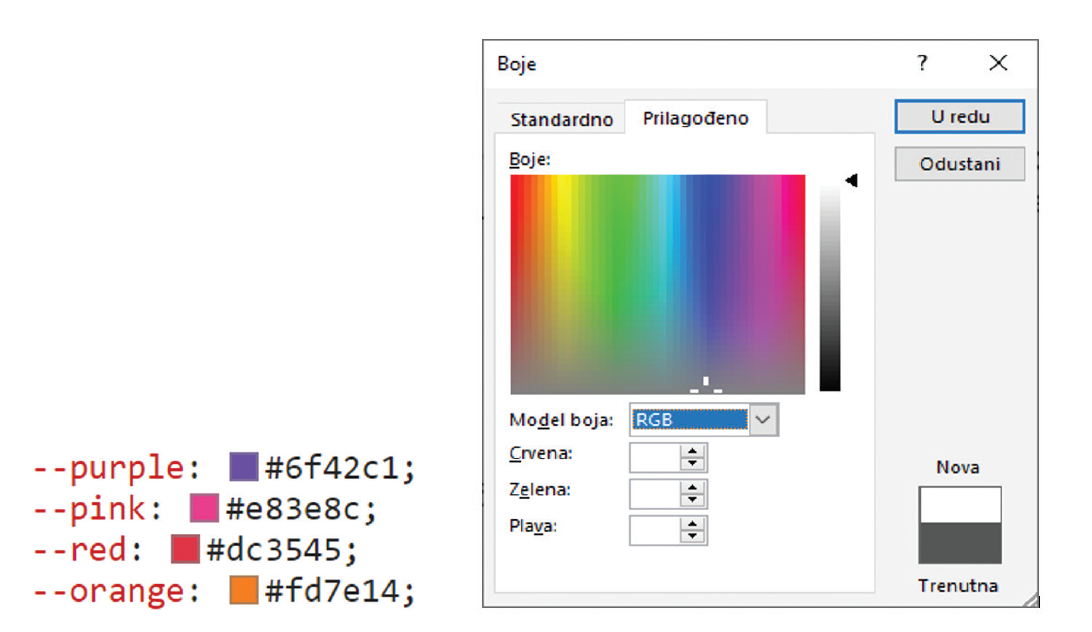Click inside the Plava value field
This screenshot has width=1092, height=632.
coord(654,530)
